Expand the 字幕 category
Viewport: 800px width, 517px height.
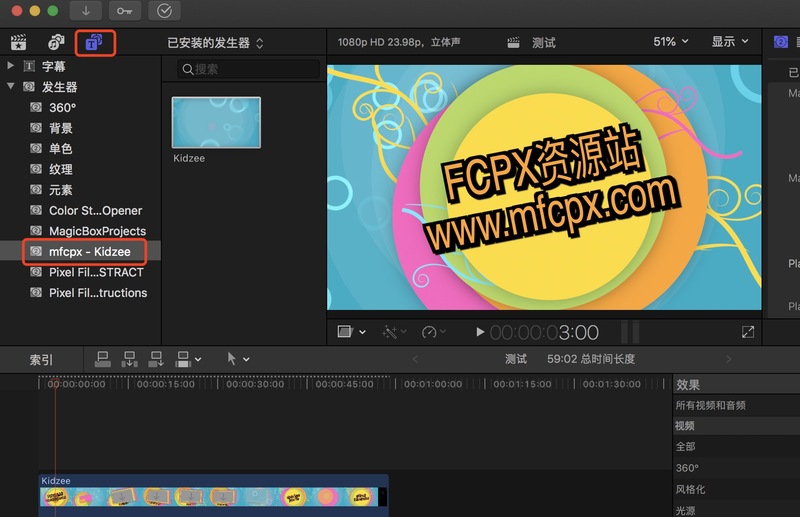point(10,66)
